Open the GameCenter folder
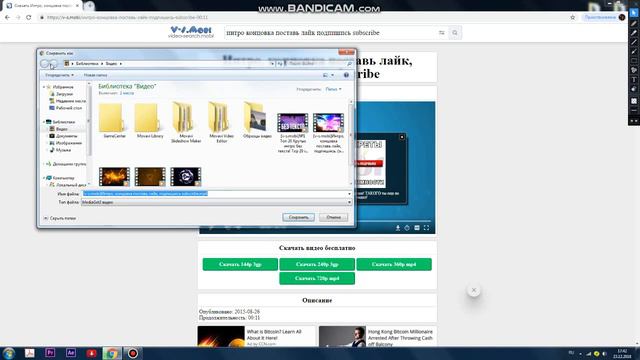640x360 pixels. click(x=112, y=120)
